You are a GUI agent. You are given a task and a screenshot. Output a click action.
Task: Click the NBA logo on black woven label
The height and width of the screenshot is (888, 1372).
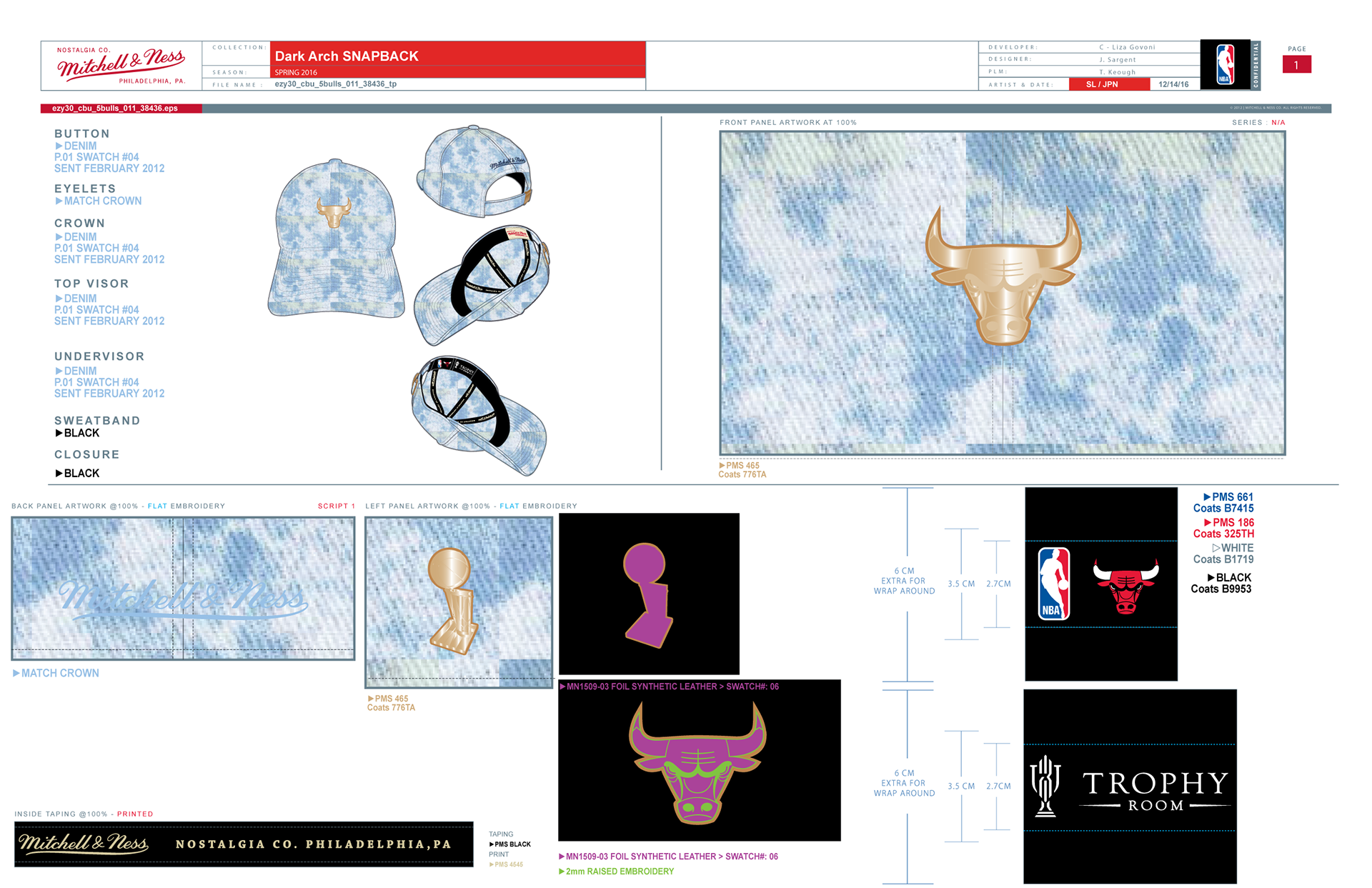pos(1054,584)
